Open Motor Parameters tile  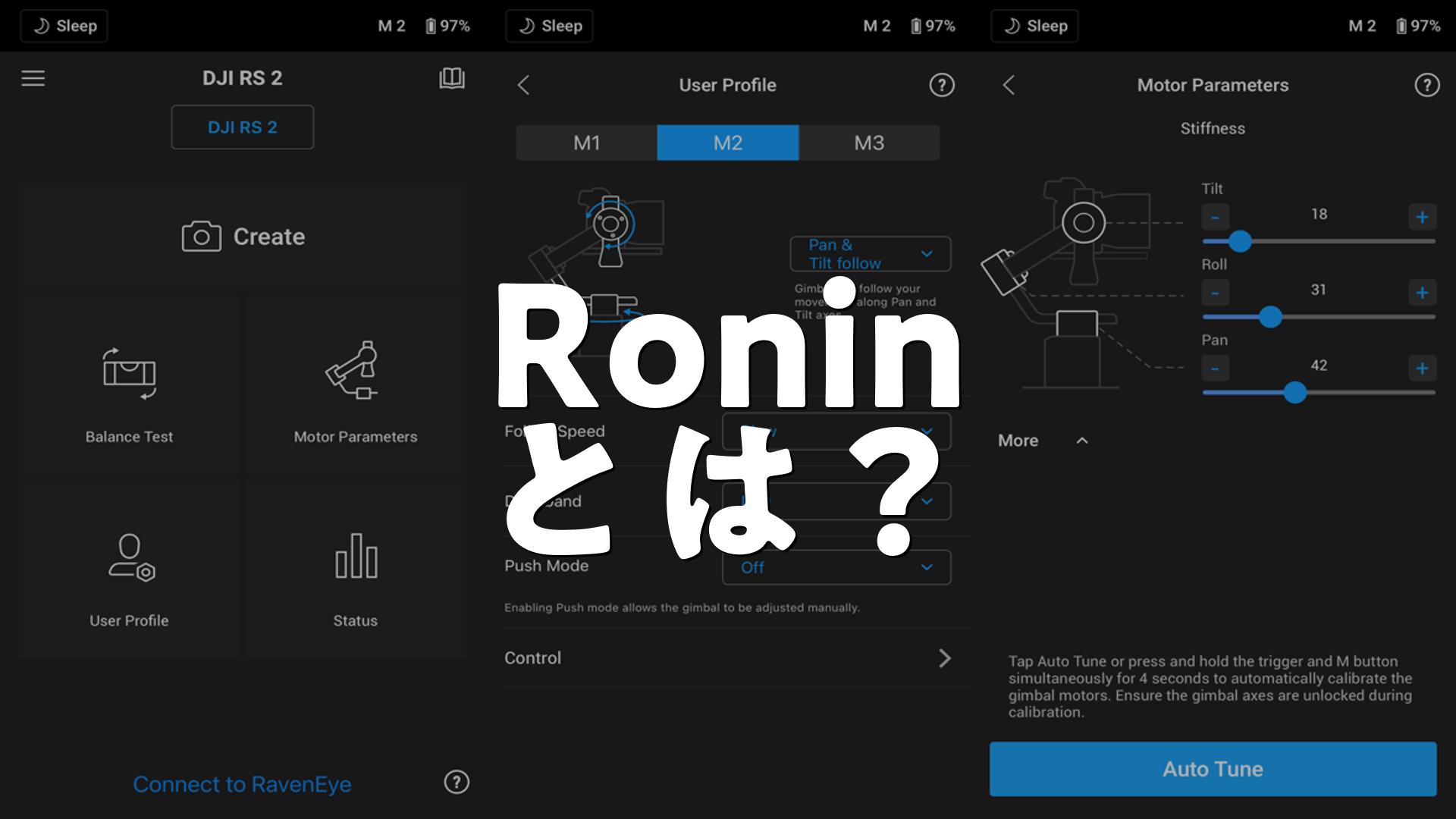tap(356, 387)
